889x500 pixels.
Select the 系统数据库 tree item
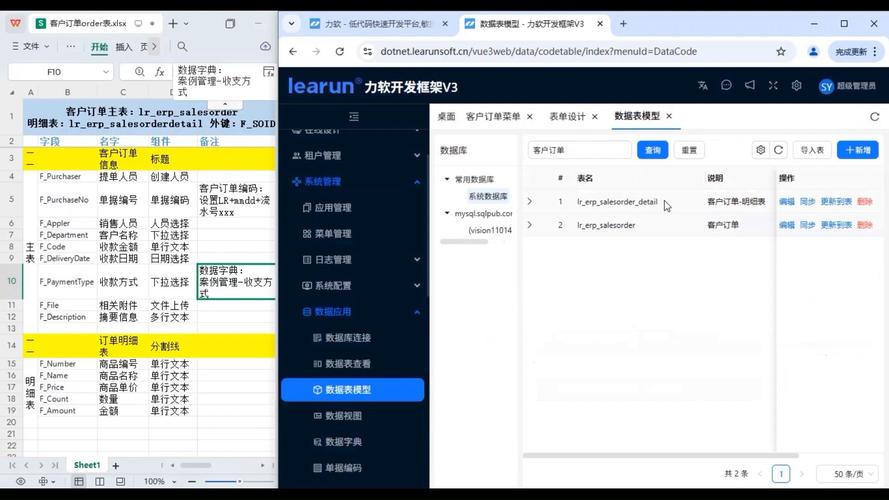click(488, 196)
